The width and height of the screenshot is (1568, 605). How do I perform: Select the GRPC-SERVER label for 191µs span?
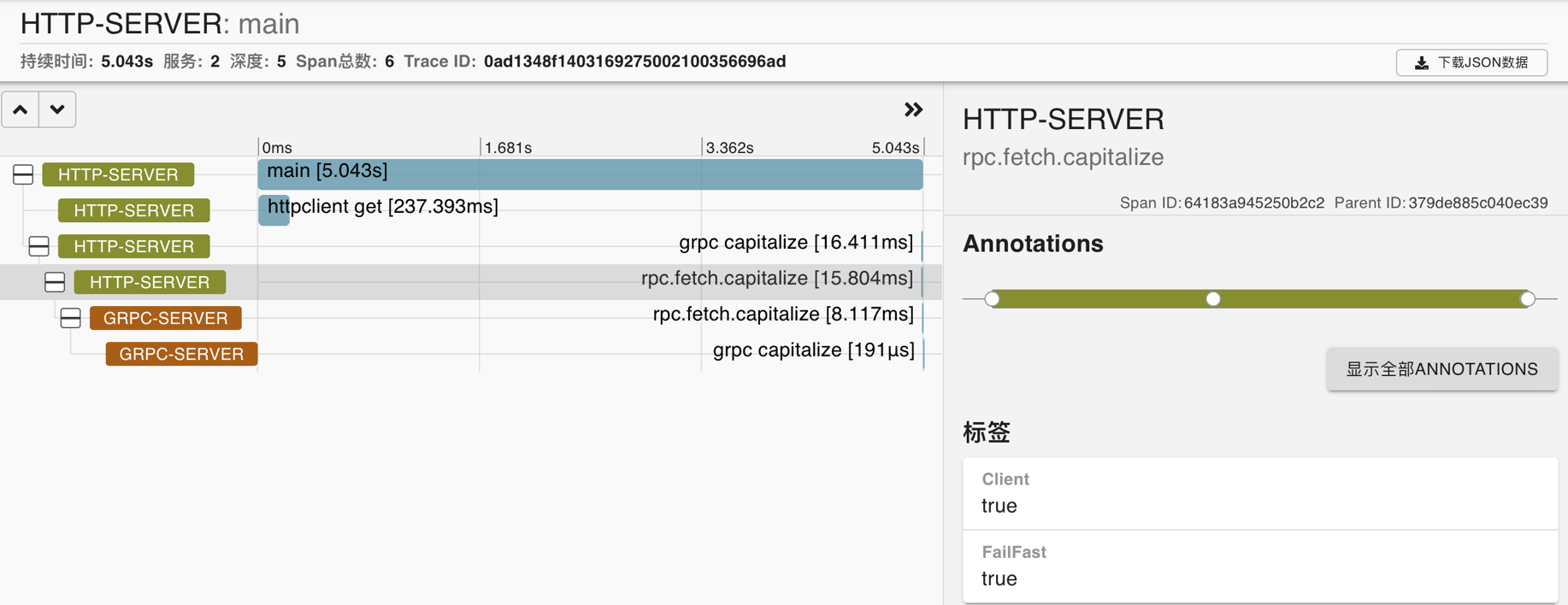tap(181, 354)
